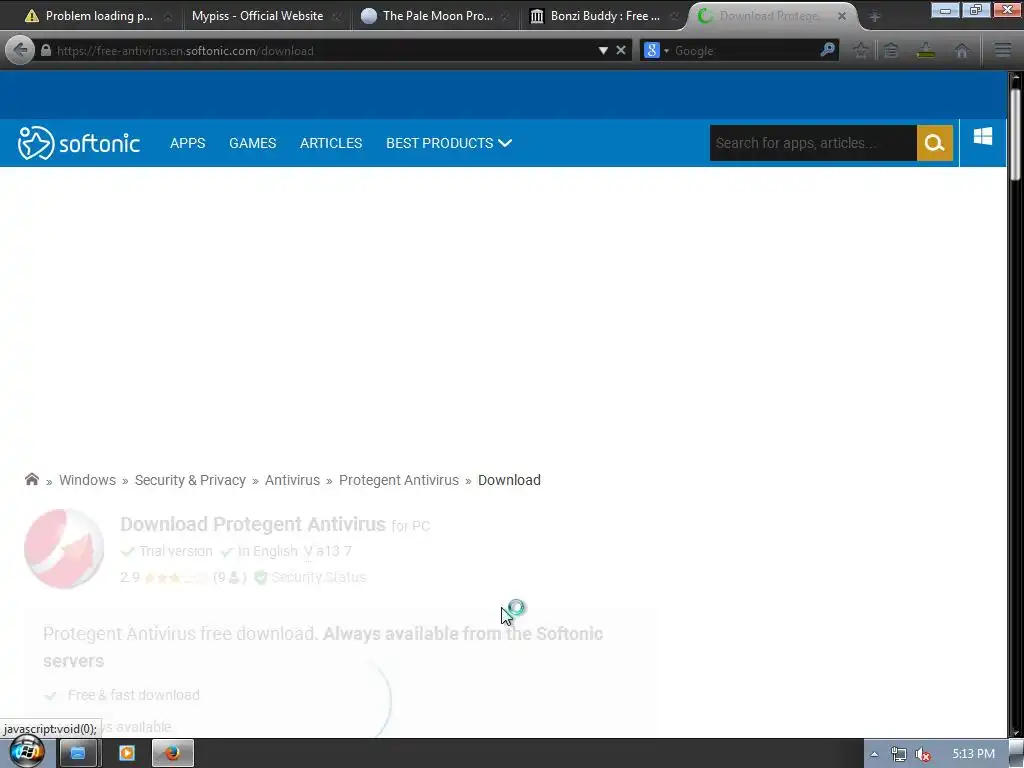The width and height of the screenshot is (1024, 768).
Task: Click the yellow search button
Action: [x=935, y=143]
